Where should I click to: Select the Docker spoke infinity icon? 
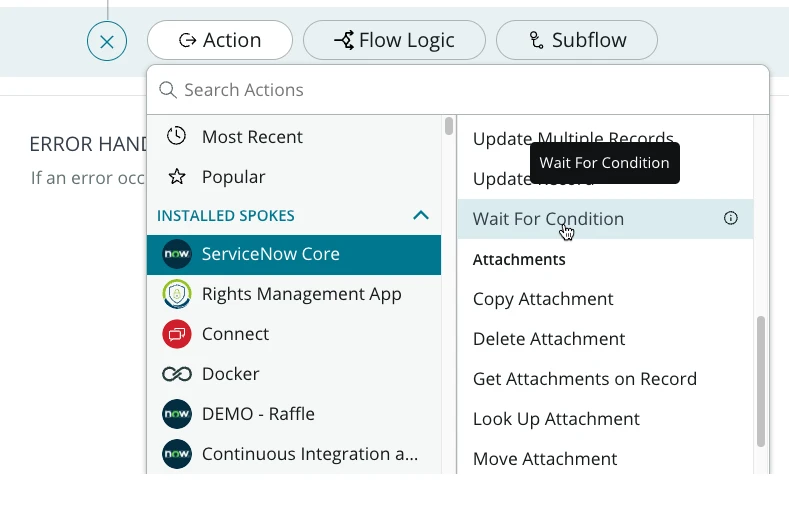click(176, 374)
